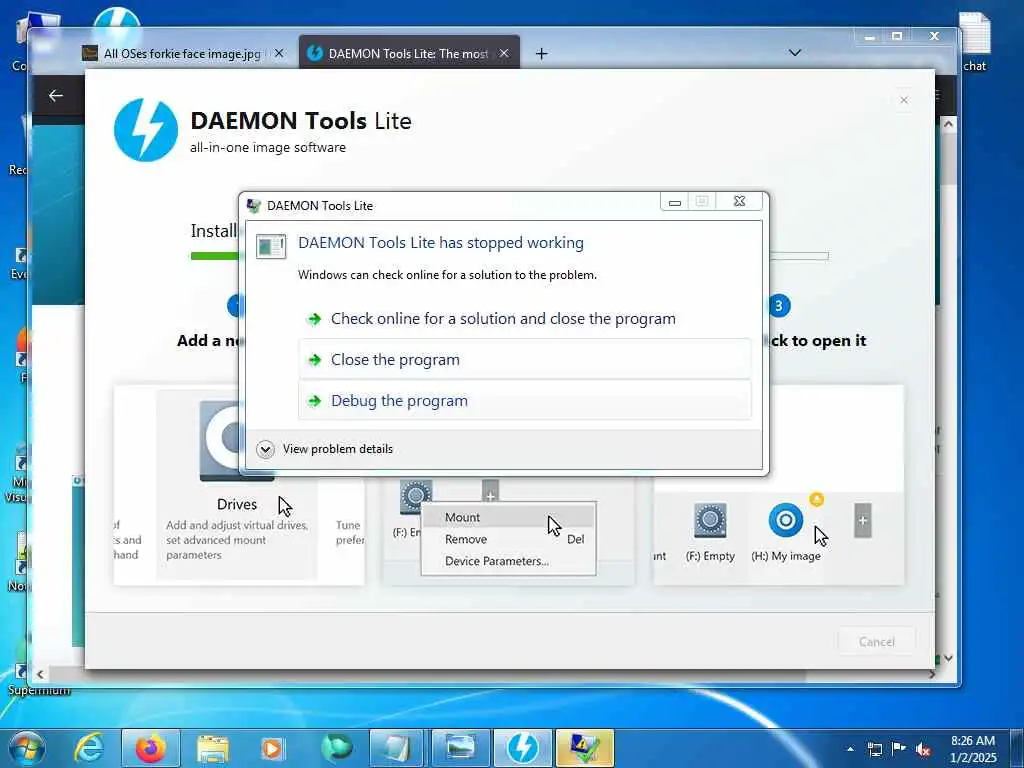Viewport: 1024px width, 768px height.
Task: Choose Close the program
Action: coord(524,359)
